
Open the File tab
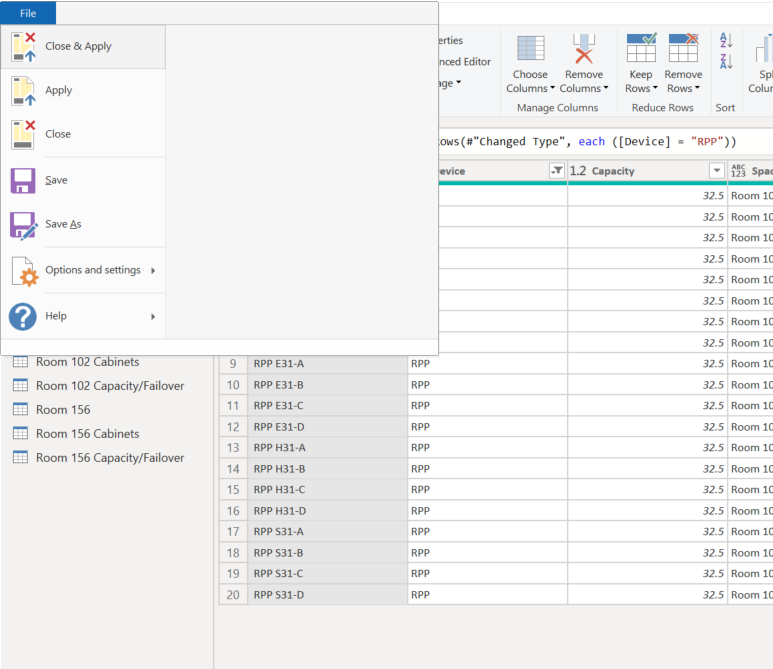tap(28, 13)
